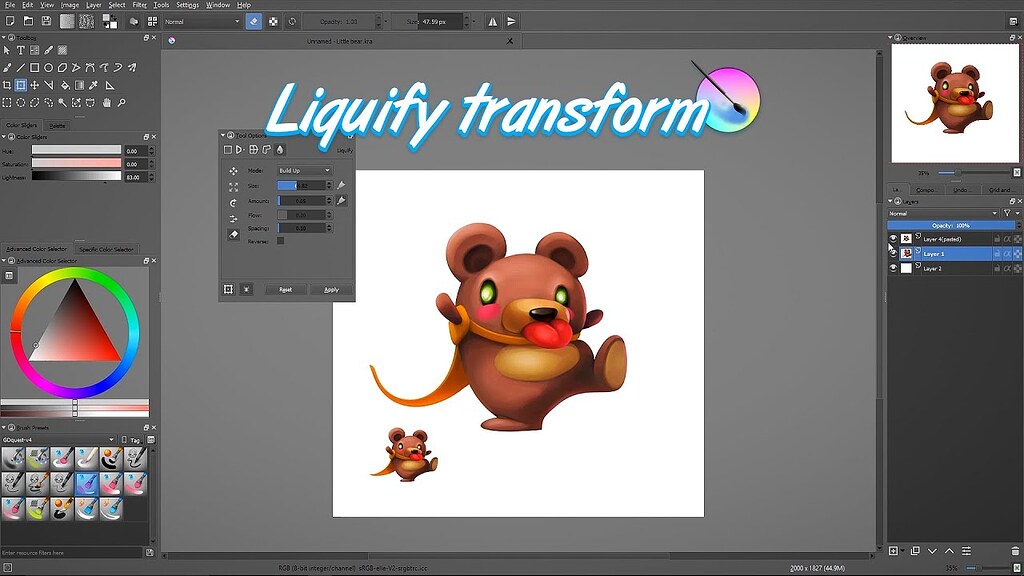Viewport: 1024px width, 576px height.
Task: Open the Liquify Mode dropdown showing Build Up
Action: click(304, 171)
